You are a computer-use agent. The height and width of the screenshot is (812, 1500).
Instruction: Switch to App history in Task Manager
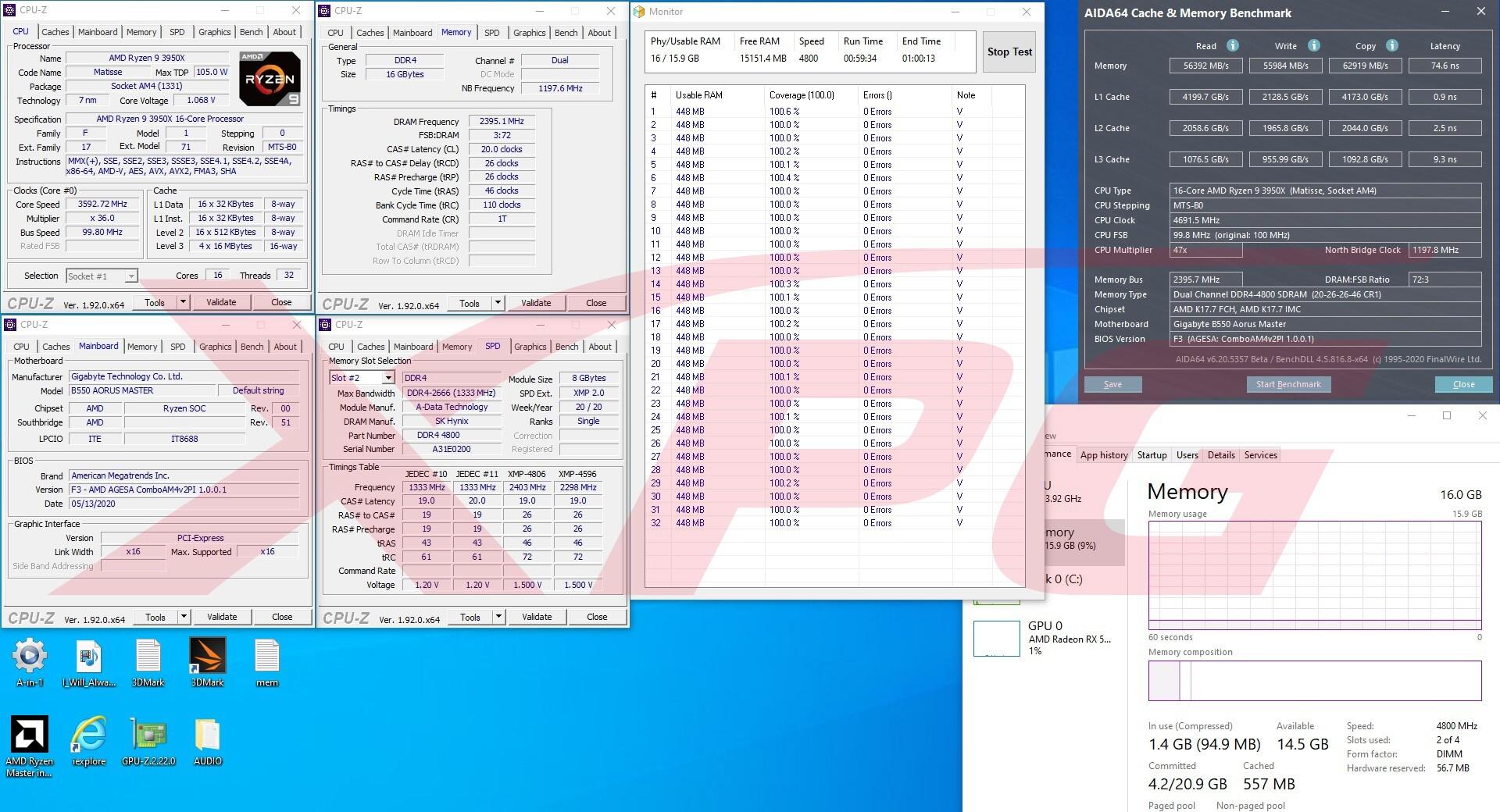click(x=1104, y=454)
